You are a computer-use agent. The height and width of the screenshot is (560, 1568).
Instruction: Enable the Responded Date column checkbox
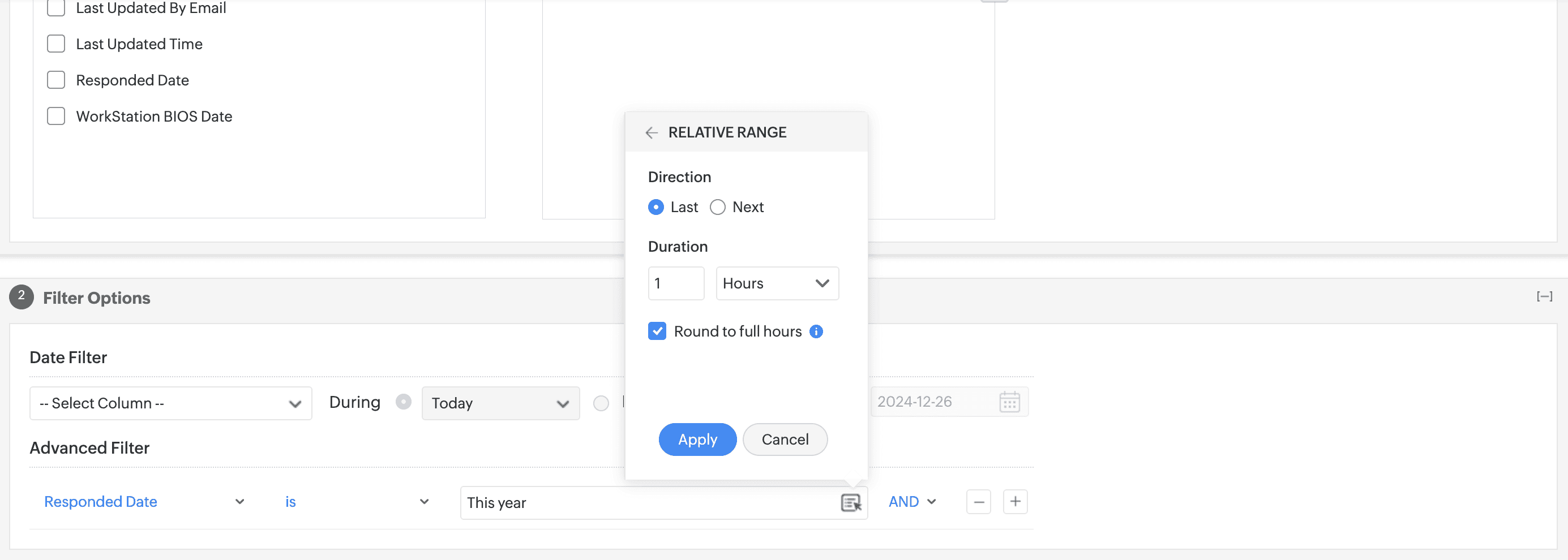pyautogui.click(x=56, y=80)
